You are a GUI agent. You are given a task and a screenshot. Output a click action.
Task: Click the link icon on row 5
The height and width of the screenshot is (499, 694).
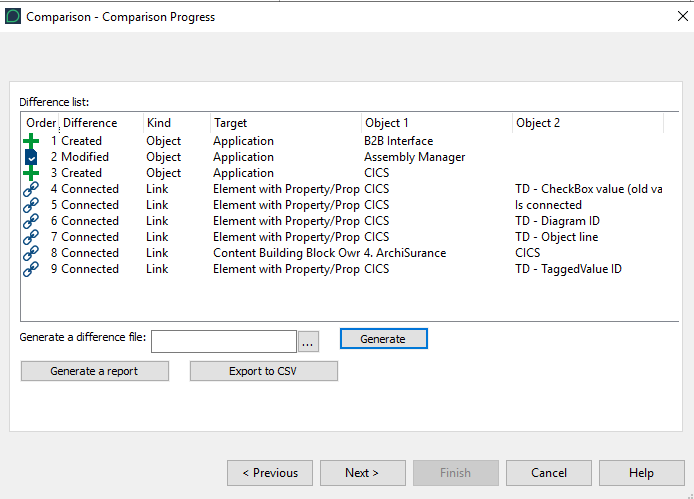31,205
